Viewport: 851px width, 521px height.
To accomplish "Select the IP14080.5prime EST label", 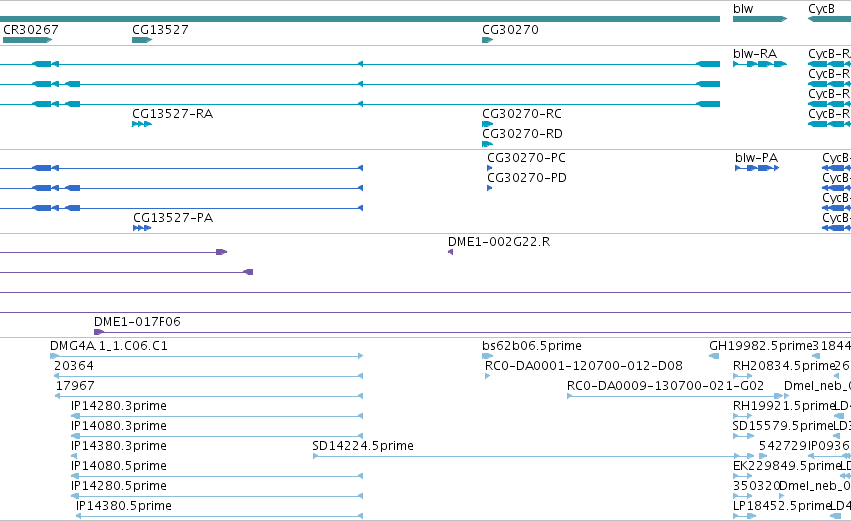I will pos(119,466).
